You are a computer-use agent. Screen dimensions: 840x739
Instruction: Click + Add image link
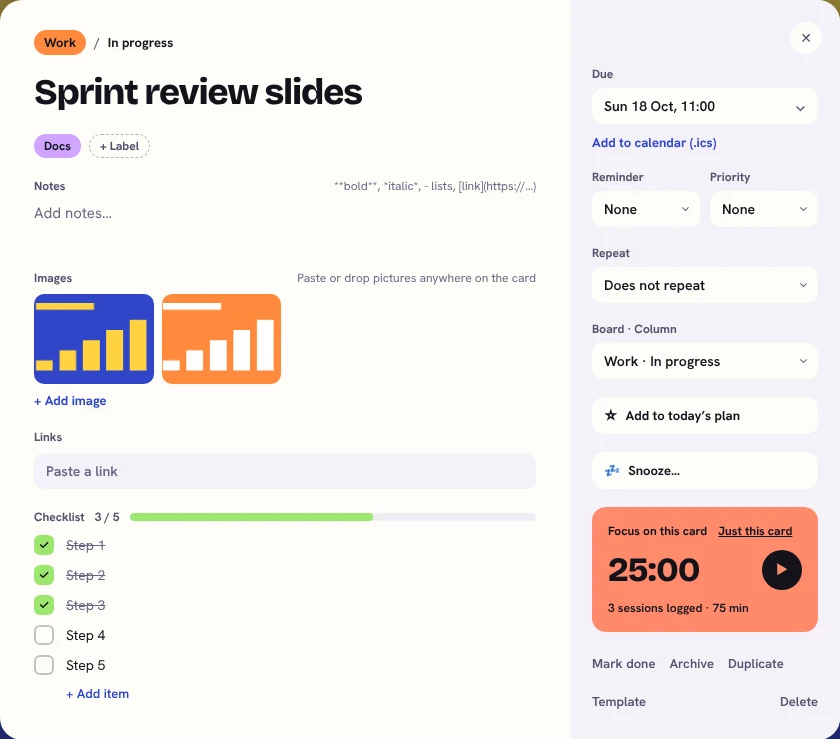(70, 401)
